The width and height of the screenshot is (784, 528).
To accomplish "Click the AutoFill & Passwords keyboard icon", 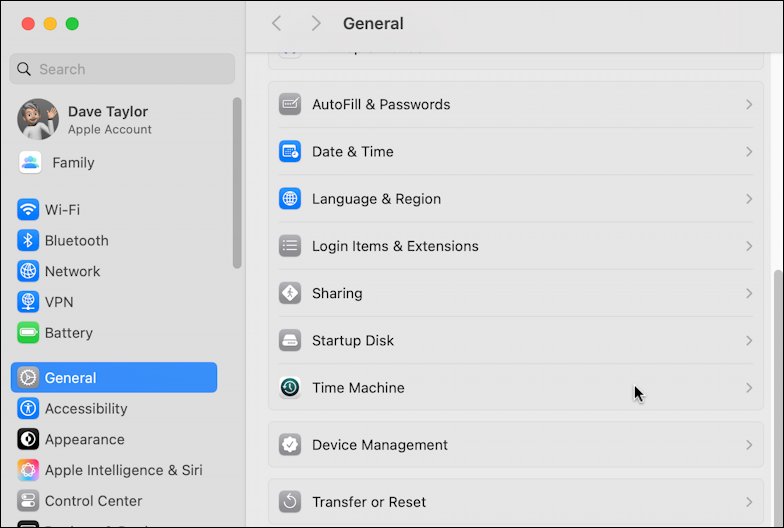I will coord(290,104).
